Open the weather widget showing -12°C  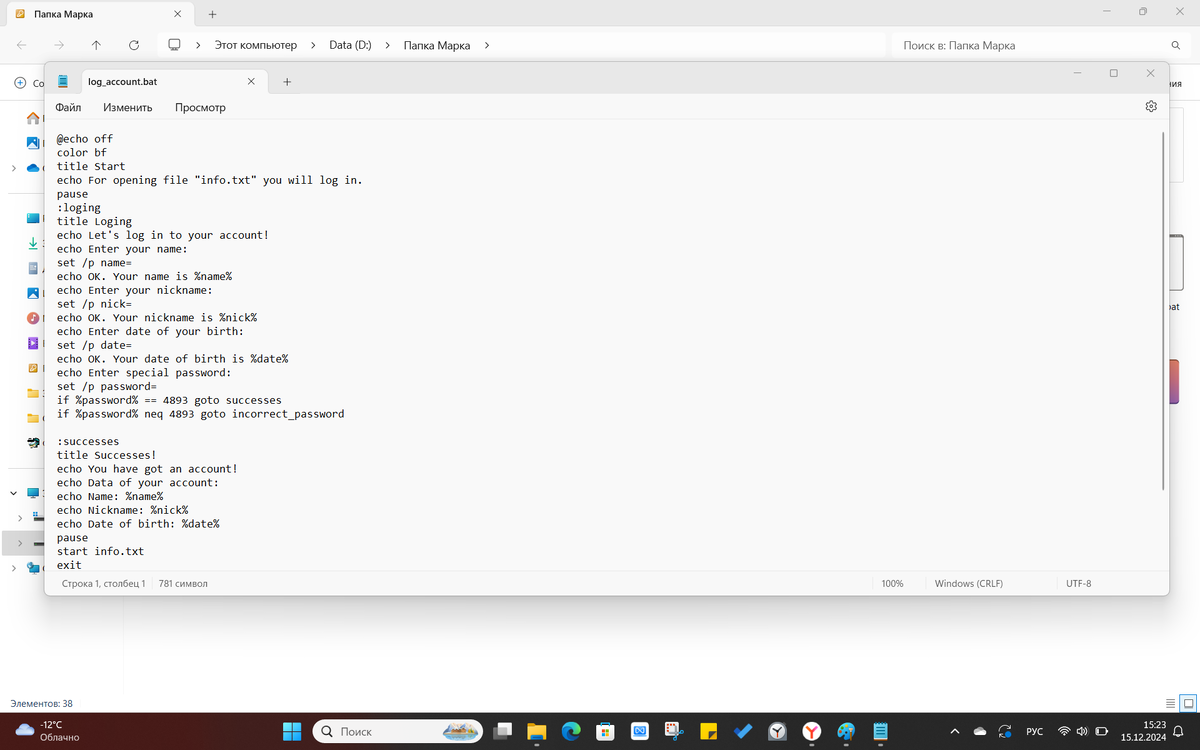pyautogui.click(x=50, y=731)
